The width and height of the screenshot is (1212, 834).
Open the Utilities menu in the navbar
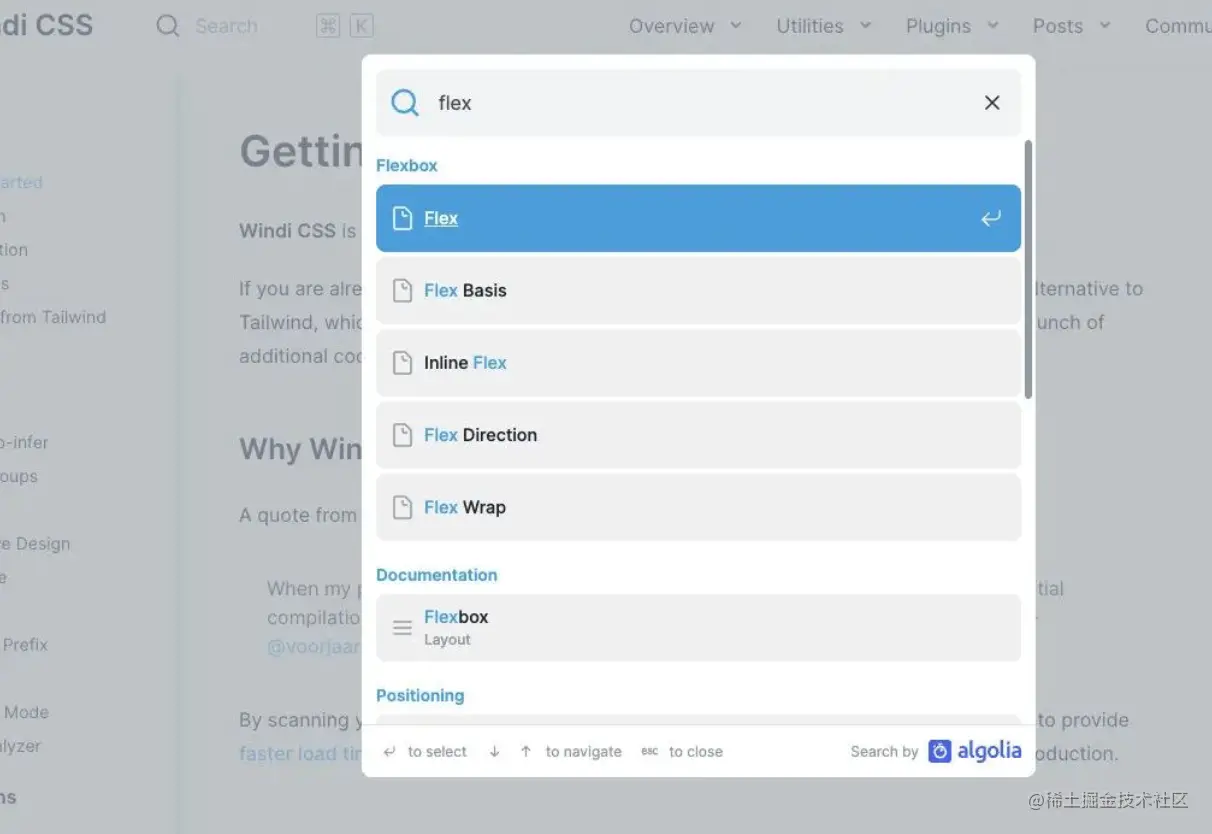coord(810,26)
